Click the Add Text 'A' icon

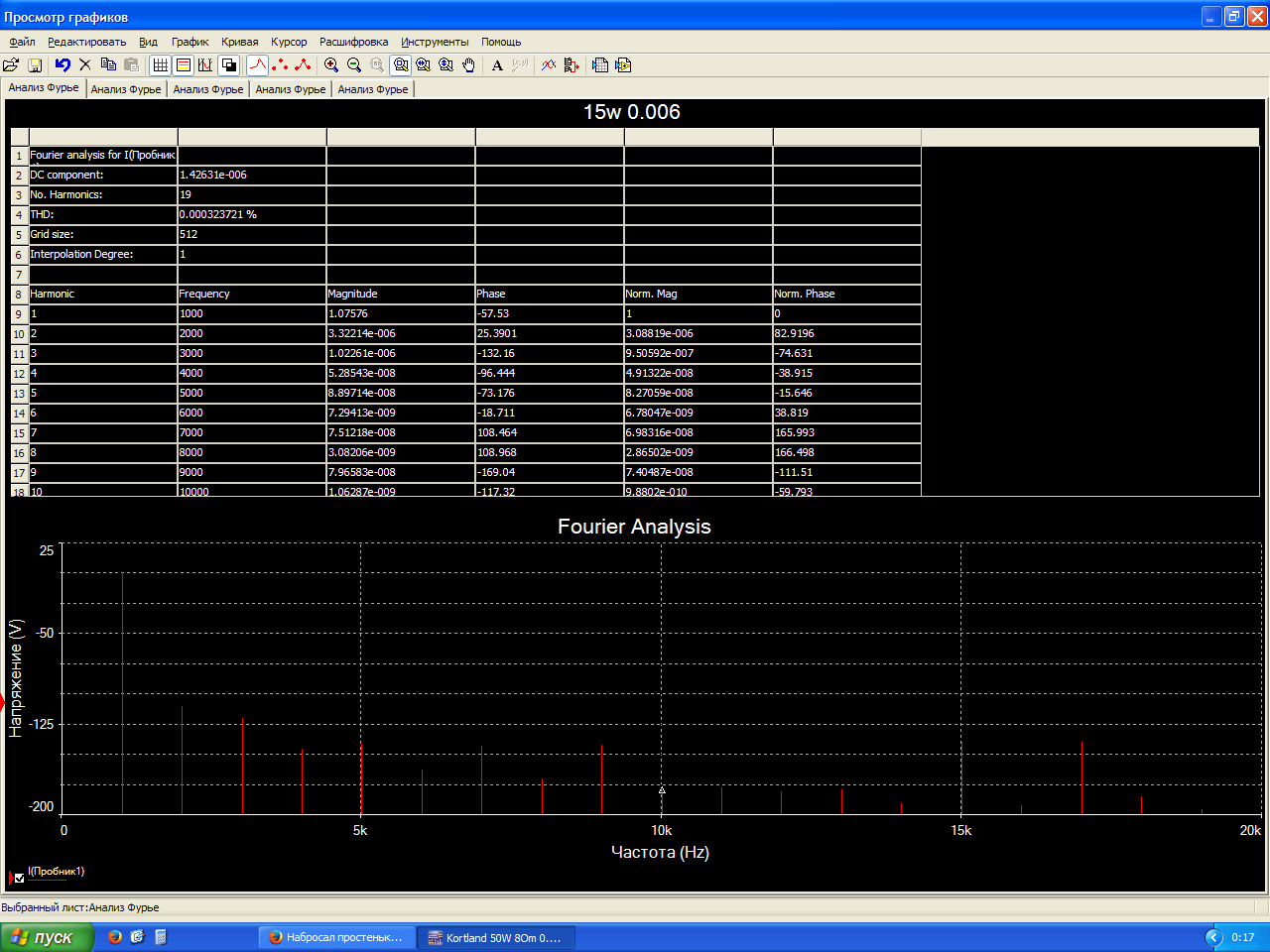[497, 65]
